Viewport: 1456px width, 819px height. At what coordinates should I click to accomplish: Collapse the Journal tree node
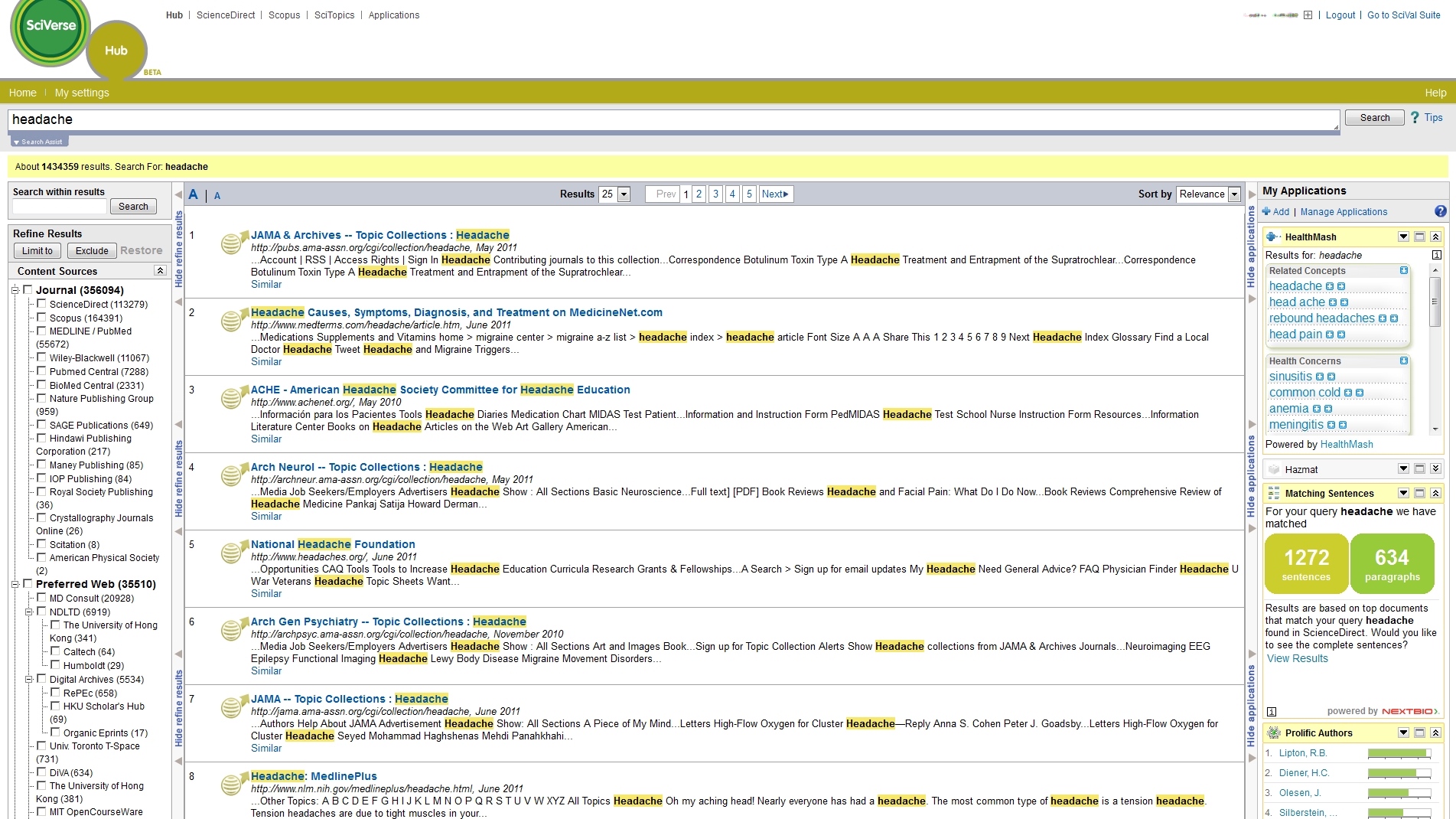coord(15,290)
